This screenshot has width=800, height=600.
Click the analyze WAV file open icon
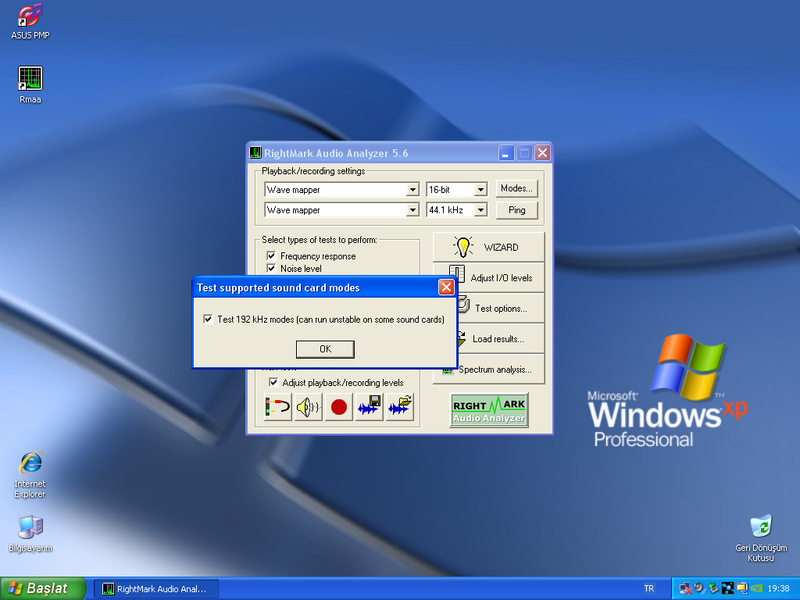(400, 407)
